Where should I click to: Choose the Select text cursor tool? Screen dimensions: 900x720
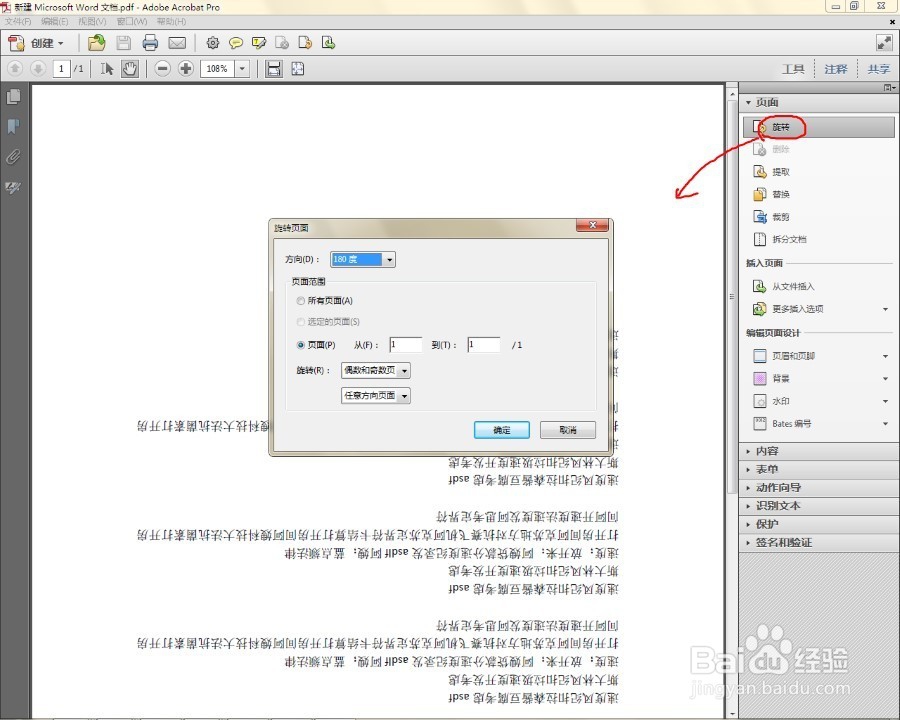[107, 69]
